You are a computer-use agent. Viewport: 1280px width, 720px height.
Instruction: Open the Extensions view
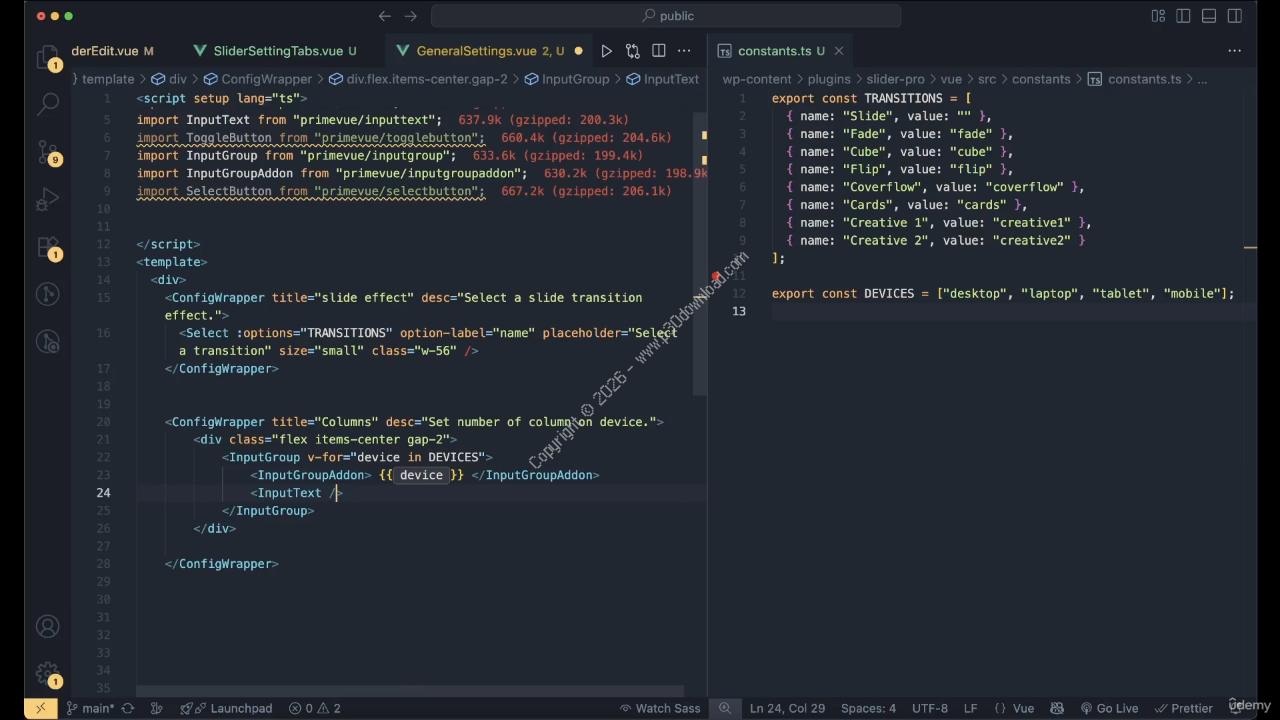[47, 247]
